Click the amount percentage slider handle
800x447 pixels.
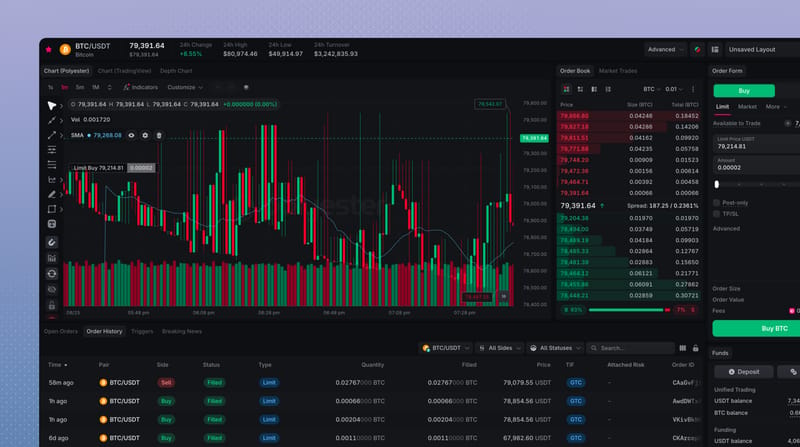(x=716, y=184)
